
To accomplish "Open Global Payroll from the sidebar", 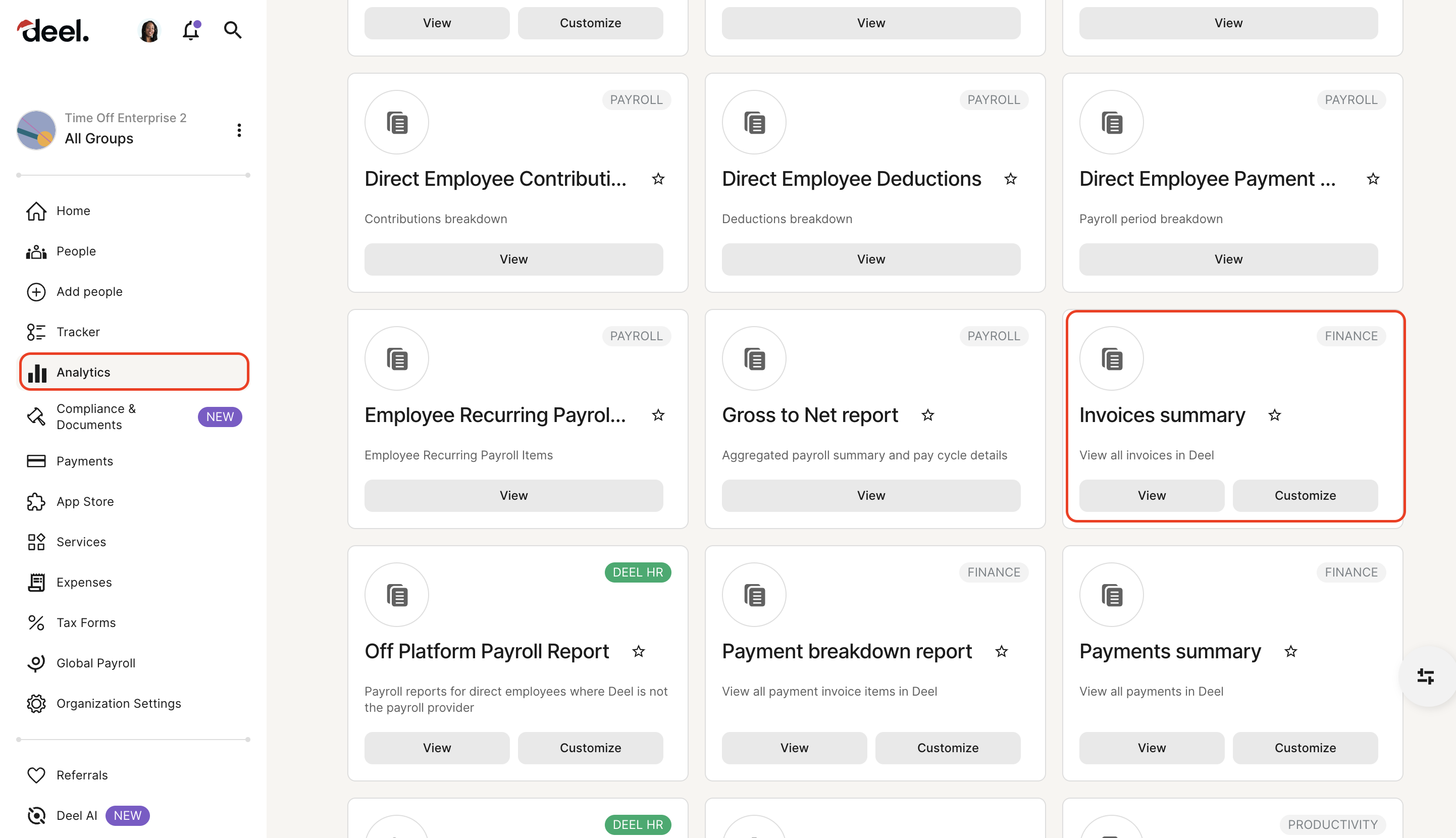I will [95, 662].
